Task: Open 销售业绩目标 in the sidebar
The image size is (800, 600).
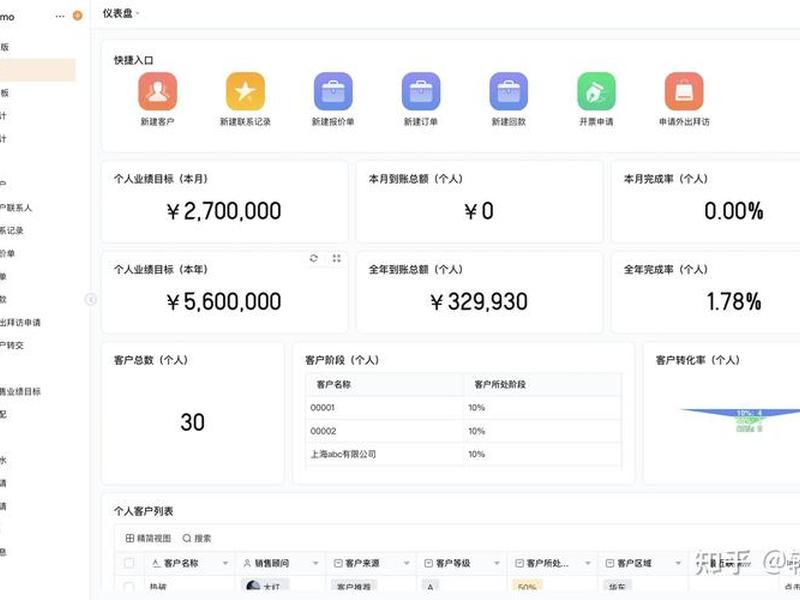Action: point(20,391)
